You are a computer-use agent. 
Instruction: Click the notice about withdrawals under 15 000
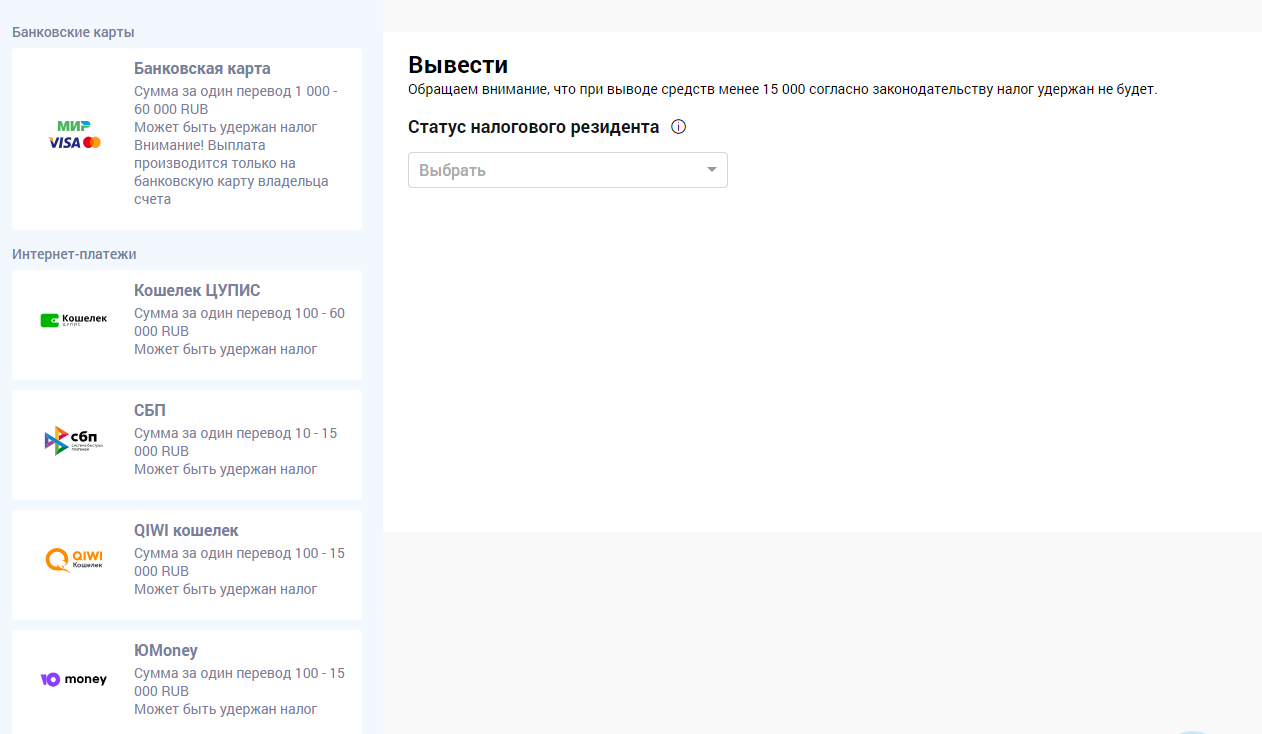pos(782,90)
